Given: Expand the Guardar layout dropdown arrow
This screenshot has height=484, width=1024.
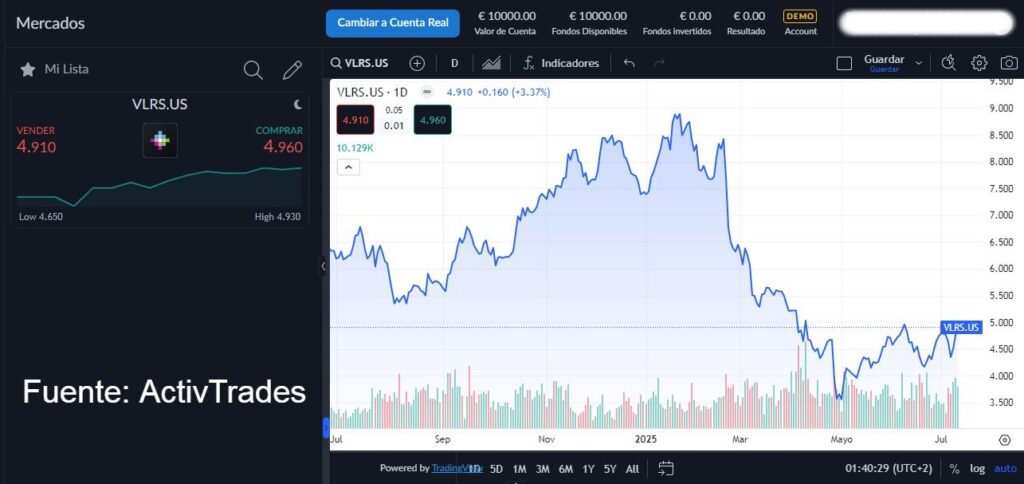Looking at the screenshot, I should click(x=919, y=63).
